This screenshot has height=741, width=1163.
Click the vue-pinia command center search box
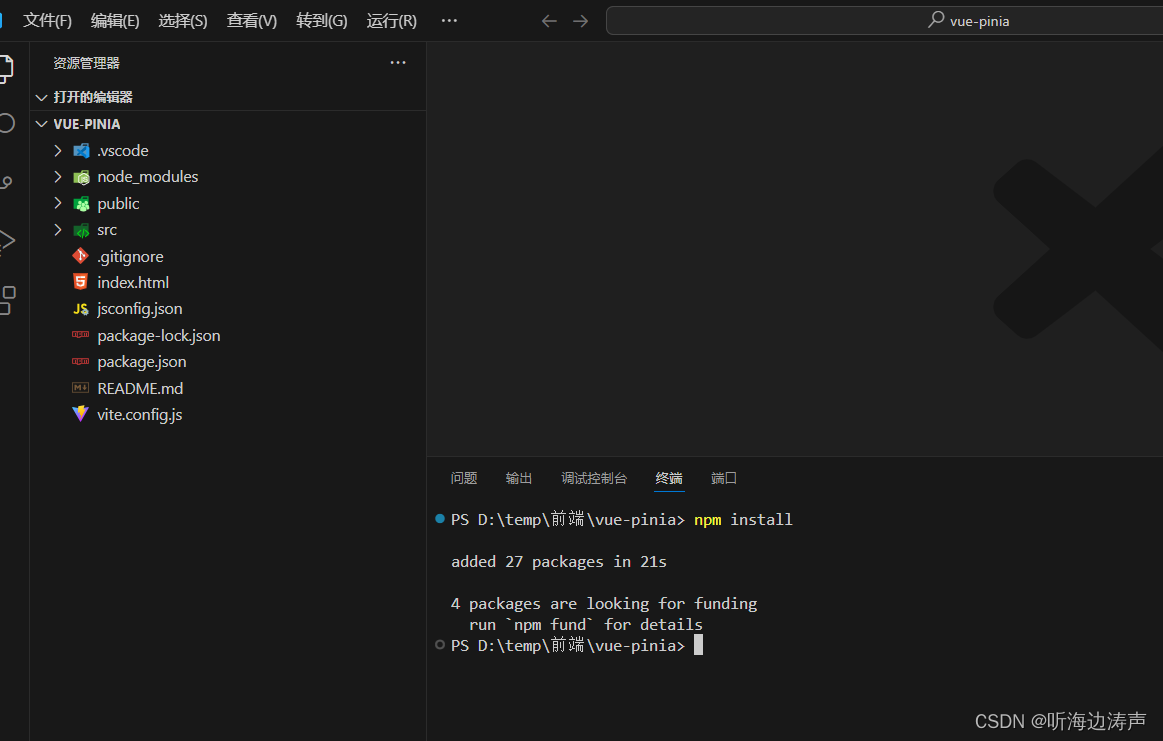(x=884, y=21)
